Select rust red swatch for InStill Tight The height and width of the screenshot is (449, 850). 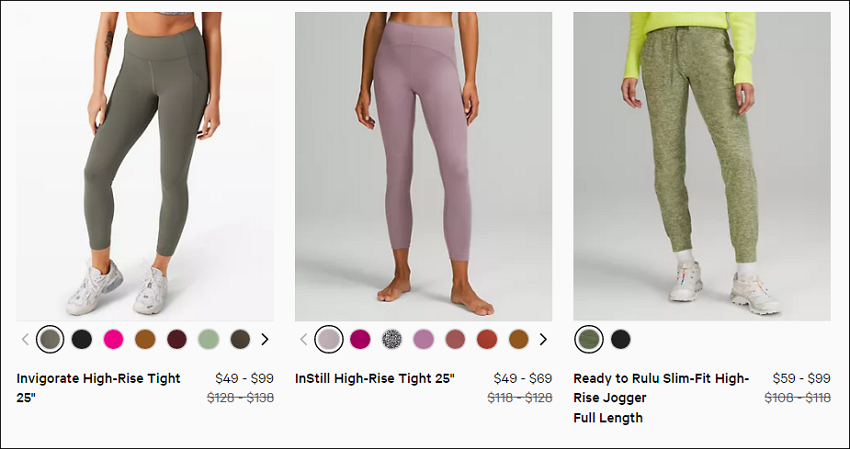tap(487, 339)
